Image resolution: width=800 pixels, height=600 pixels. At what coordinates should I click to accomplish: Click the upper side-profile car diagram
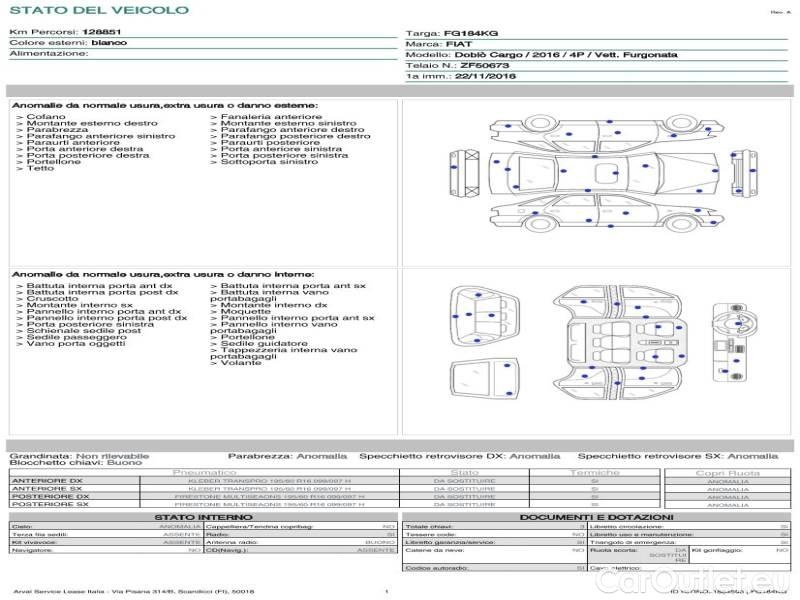[600, 129]
